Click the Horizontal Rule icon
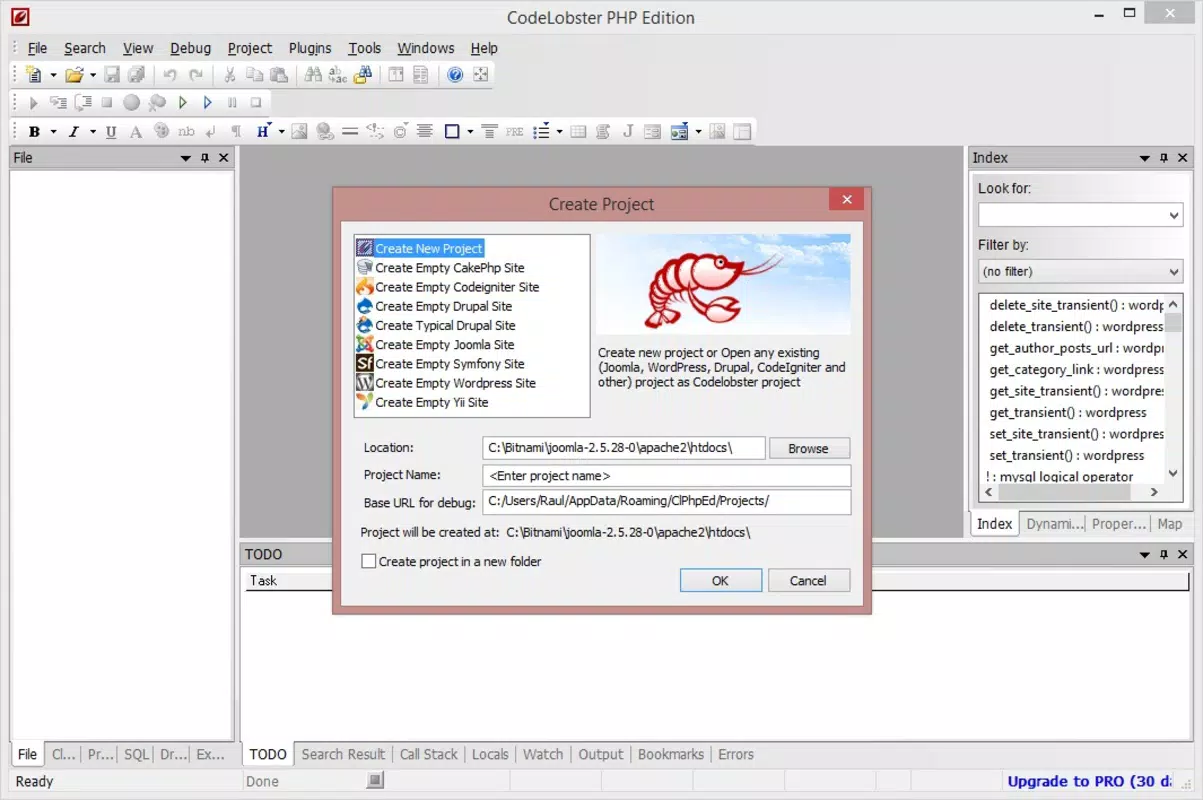Viewport: 1203px width, 800px height. (x=350, y=131)
